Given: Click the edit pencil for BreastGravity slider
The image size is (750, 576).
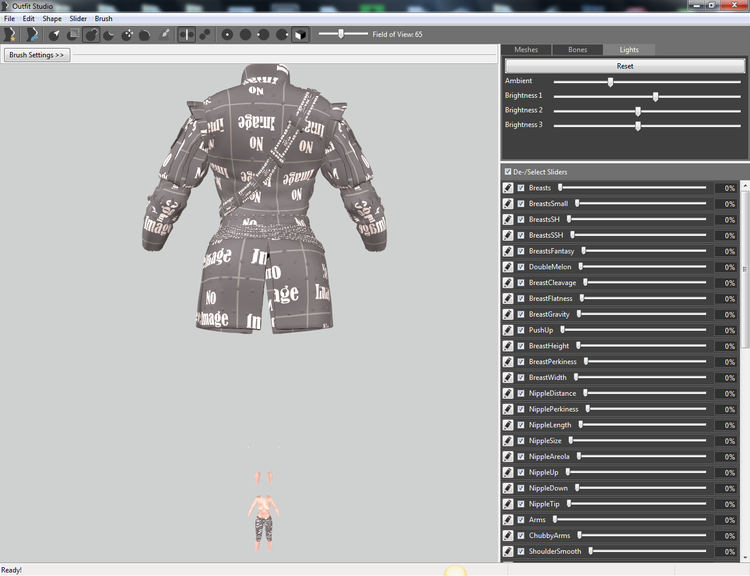Looking at the screenshot, I should [x=508, y=314].
